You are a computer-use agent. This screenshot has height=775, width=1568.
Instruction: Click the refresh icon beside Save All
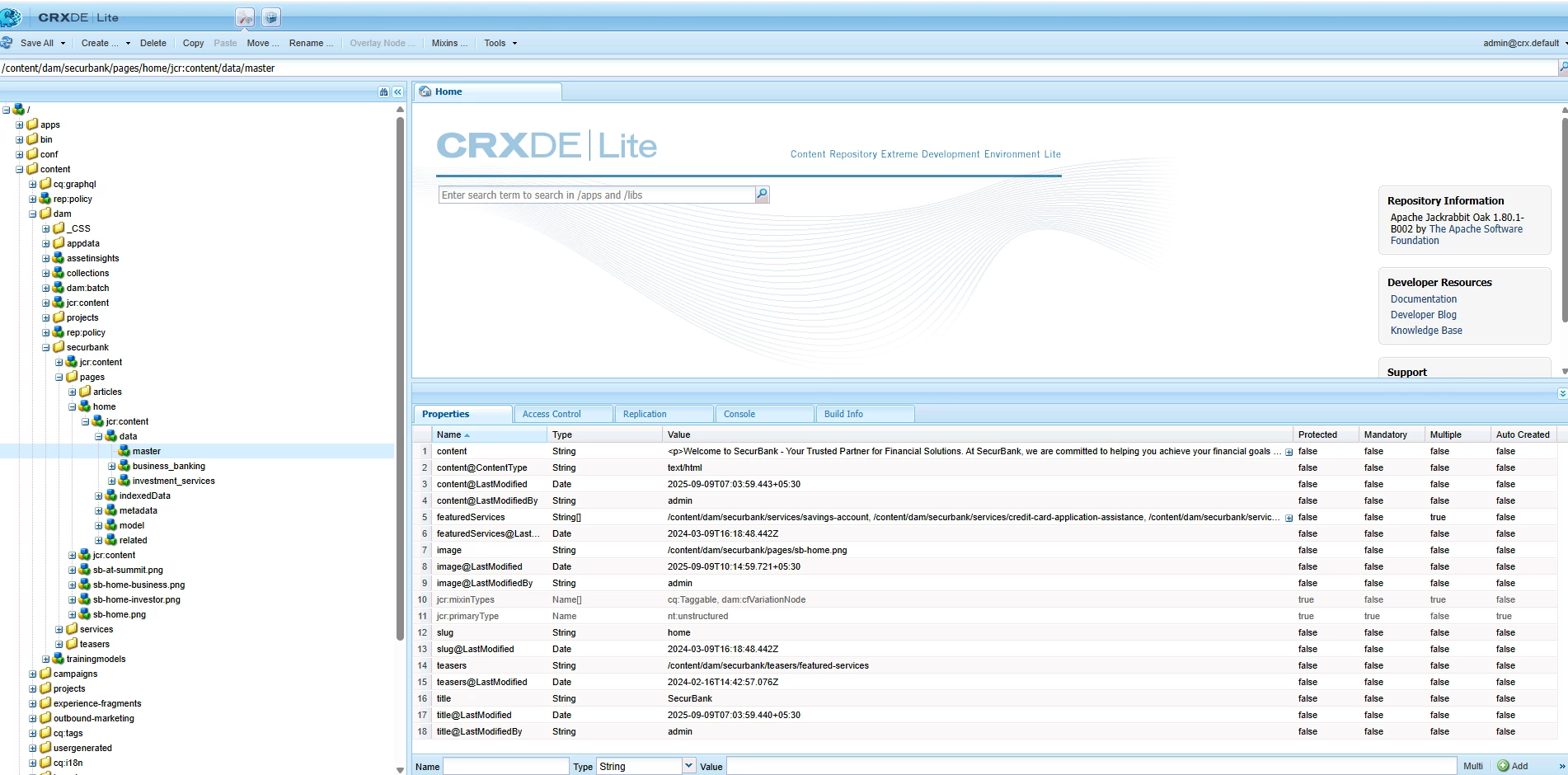[7, 43]
